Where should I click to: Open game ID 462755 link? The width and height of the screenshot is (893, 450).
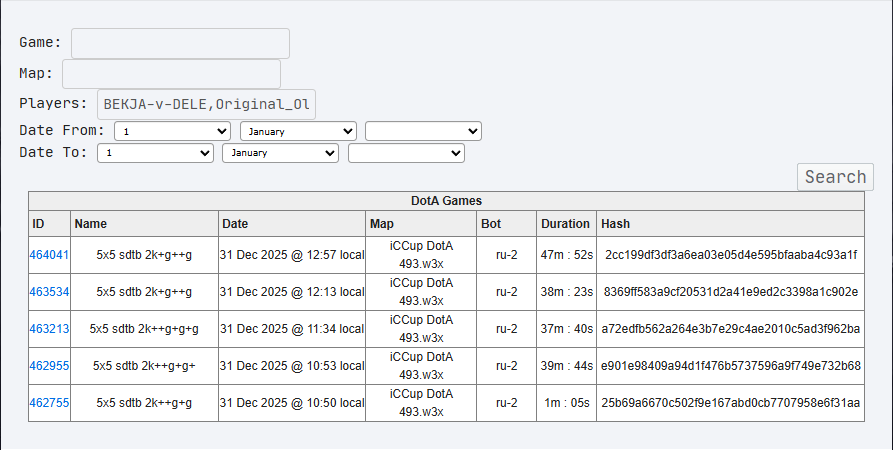[x=49, y=403]
